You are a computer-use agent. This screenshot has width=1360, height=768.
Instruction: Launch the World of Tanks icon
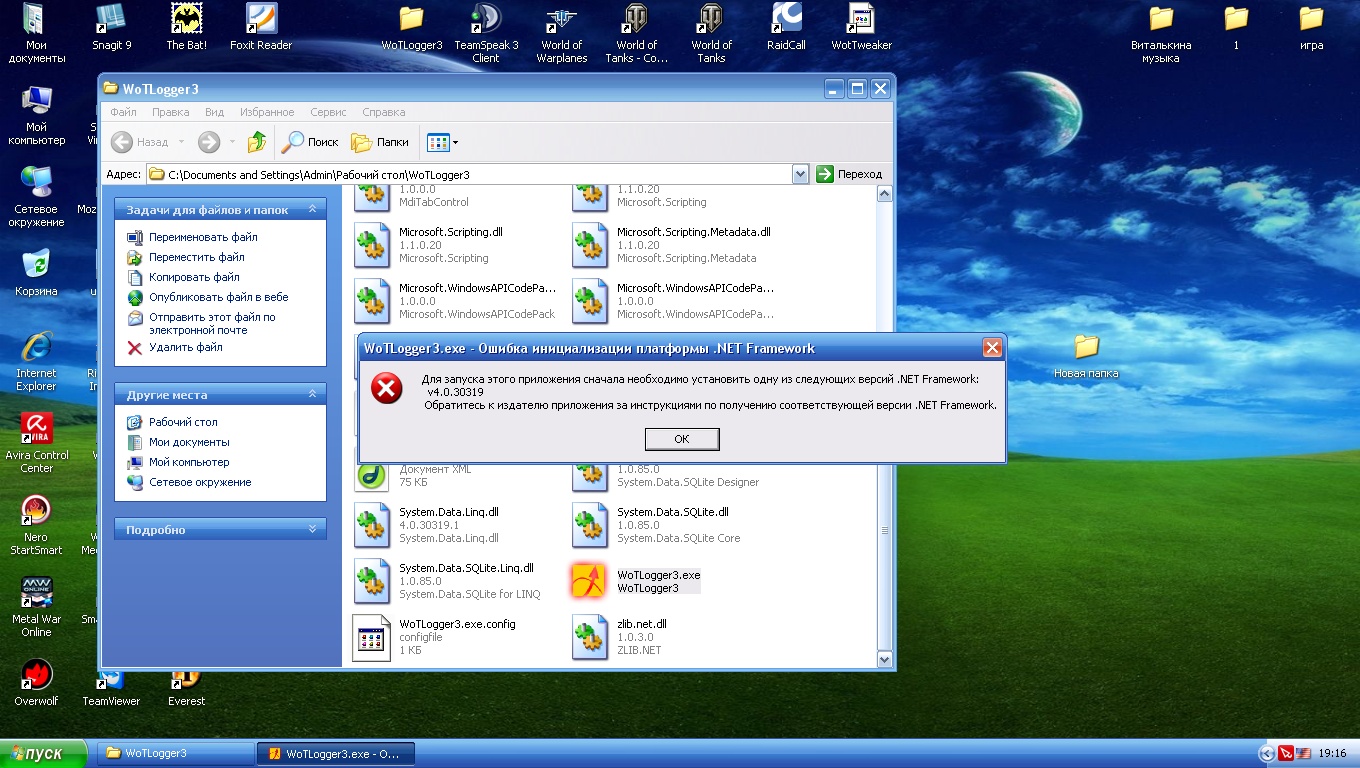point(711,33)
